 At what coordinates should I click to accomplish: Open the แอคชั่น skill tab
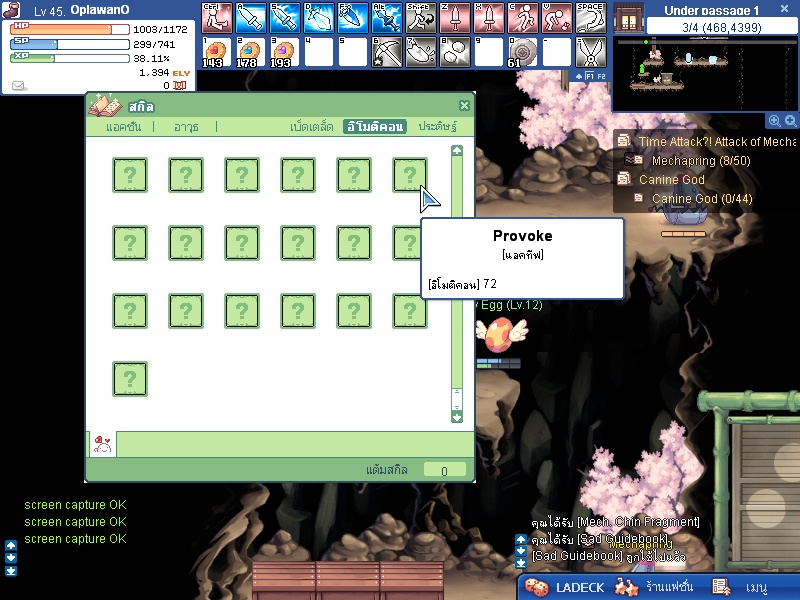click(x=123, y=126)
